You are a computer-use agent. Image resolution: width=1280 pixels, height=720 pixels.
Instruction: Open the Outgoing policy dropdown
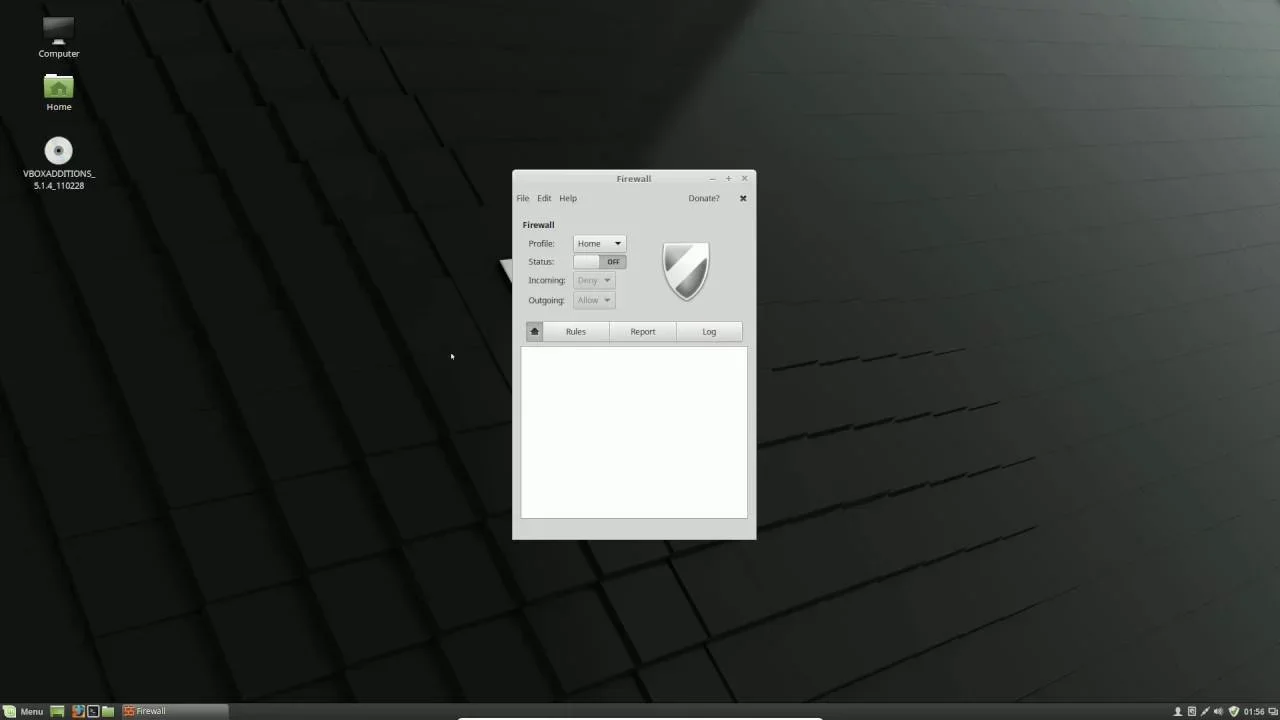coord(594,300)
